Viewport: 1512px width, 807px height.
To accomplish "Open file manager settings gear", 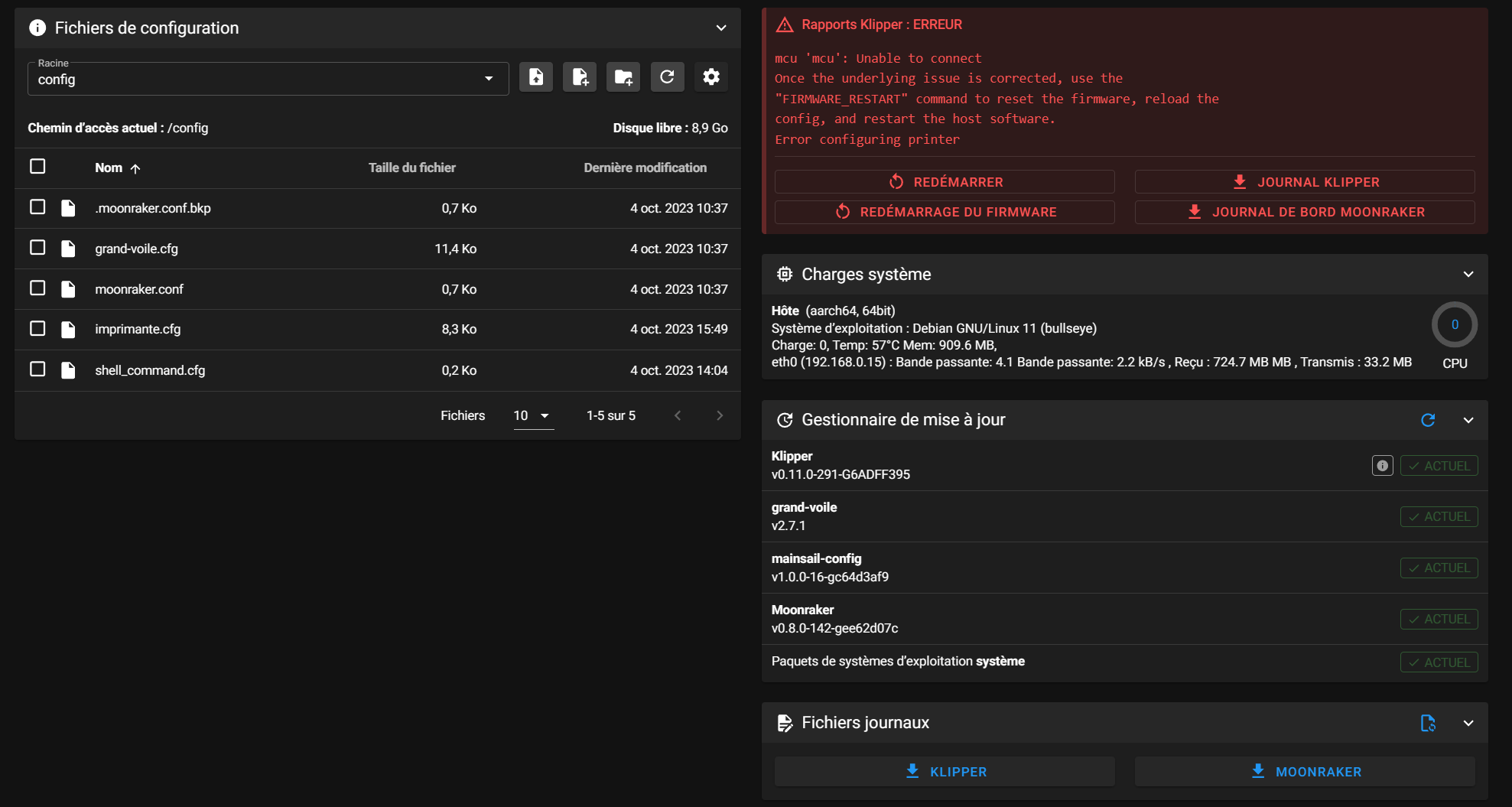I will [x=711, y=77].
